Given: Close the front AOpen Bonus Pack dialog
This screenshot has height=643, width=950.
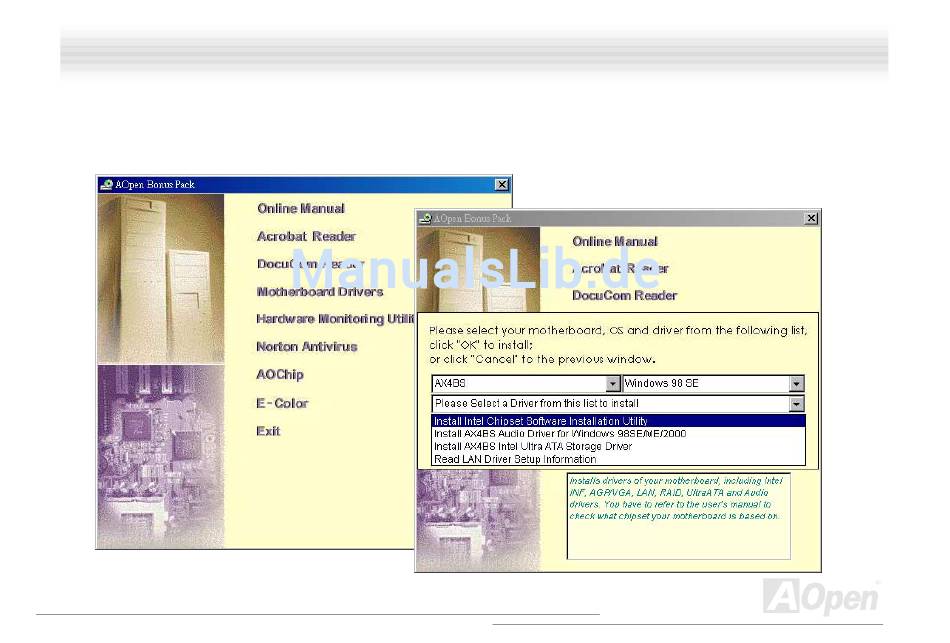Looking at the screenshot, I should point(811,218).
